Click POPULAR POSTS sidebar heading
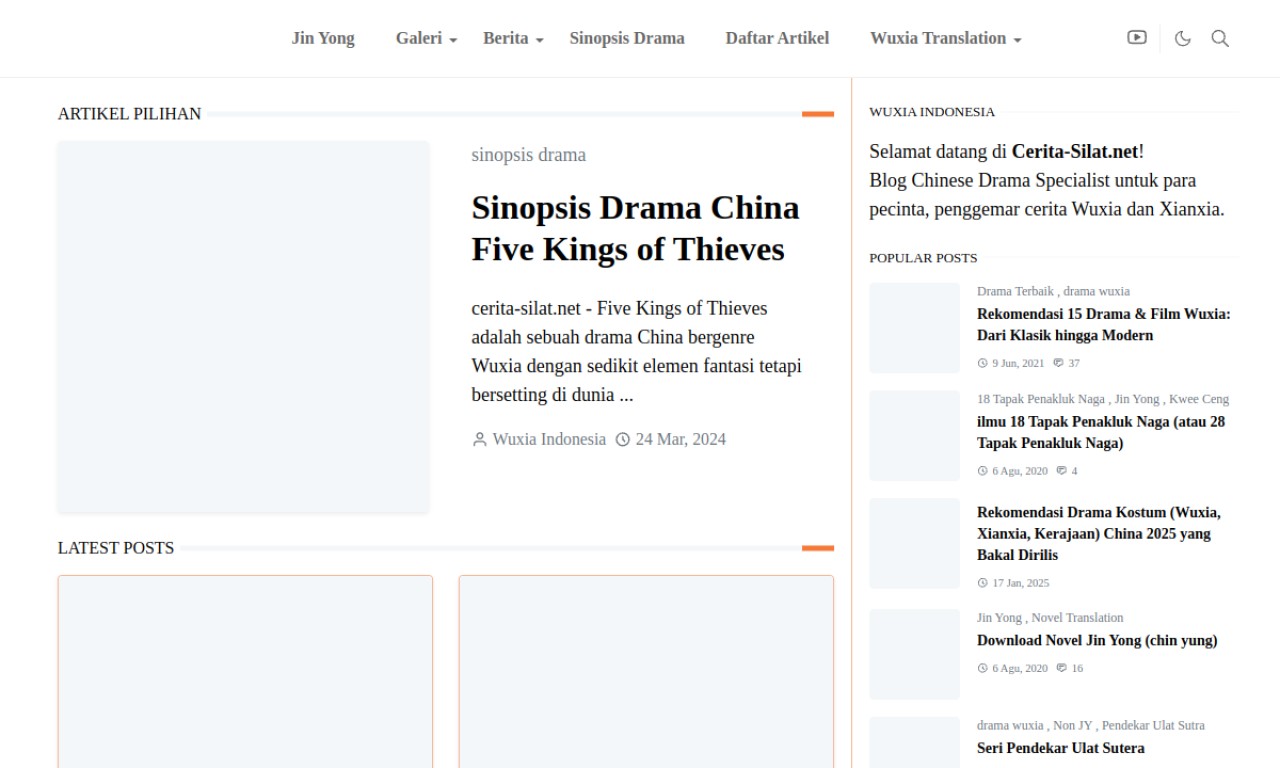Image resolution: width=1280 pixels, height=768 pixels. pyautogui.click(x=923, y=258)
